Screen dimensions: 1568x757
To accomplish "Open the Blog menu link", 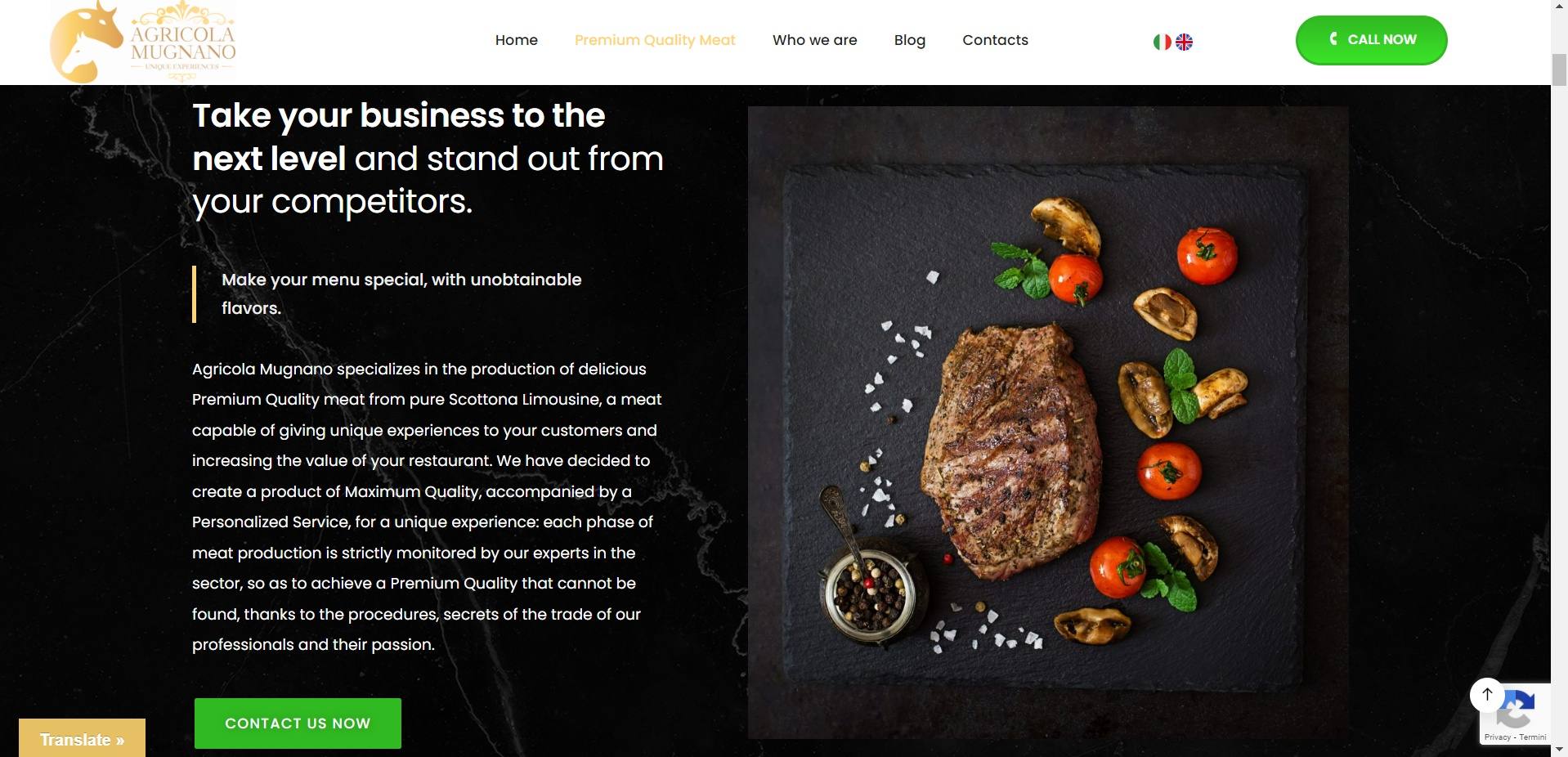I will tap(910, 40).
